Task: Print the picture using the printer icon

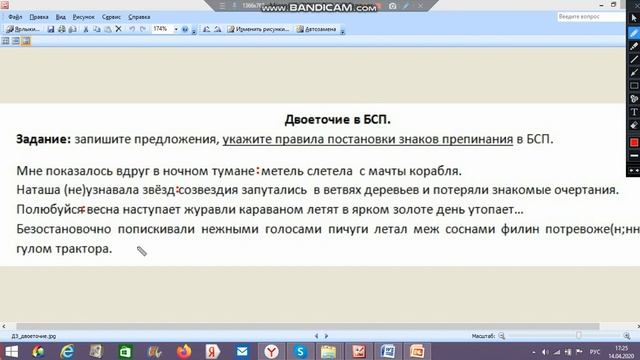Action: (62, 29)
